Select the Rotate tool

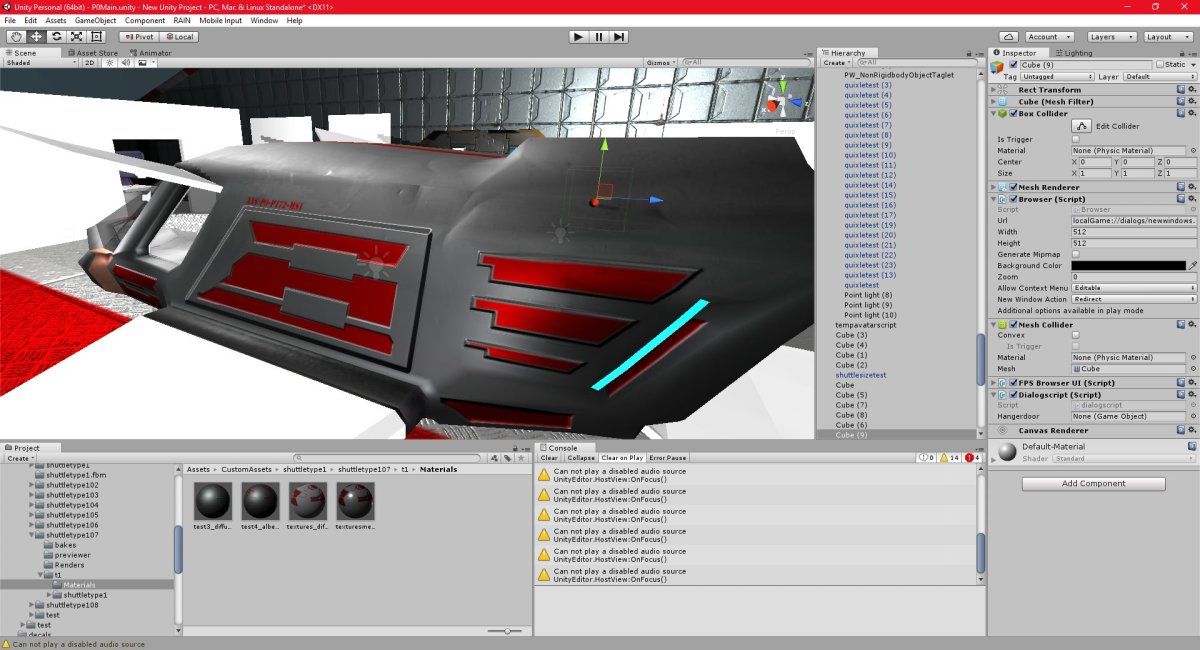click(56, 37)
